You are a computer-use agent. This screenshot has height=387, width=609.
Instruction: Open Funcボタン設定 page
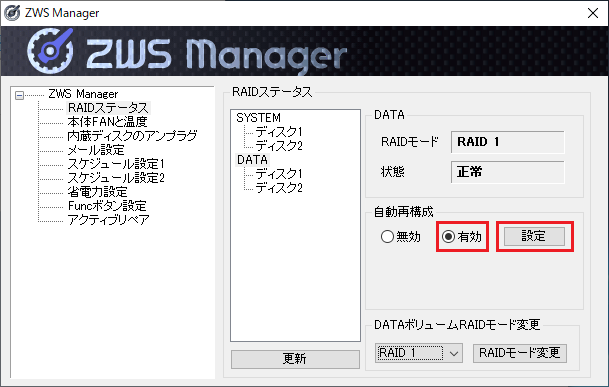click(x=107, y=206)
